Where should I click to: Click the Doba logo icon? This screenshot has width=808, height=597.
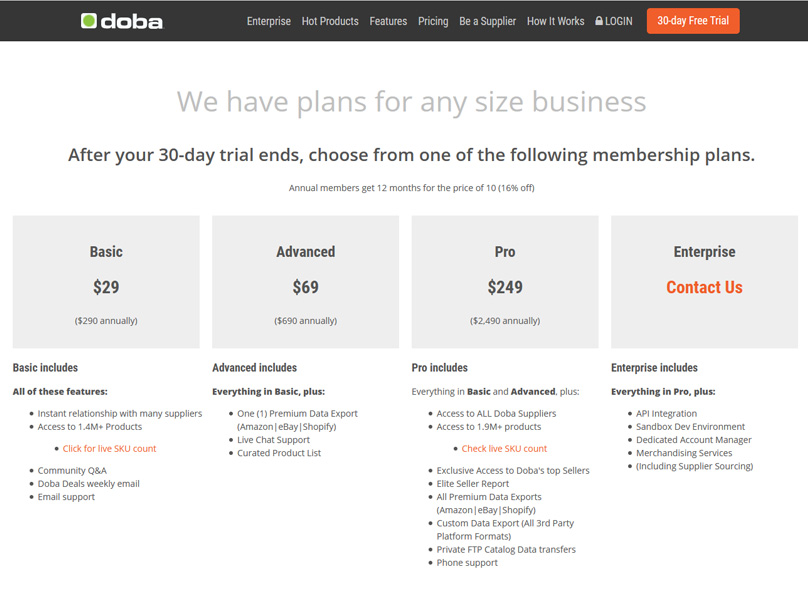(89, 21)
